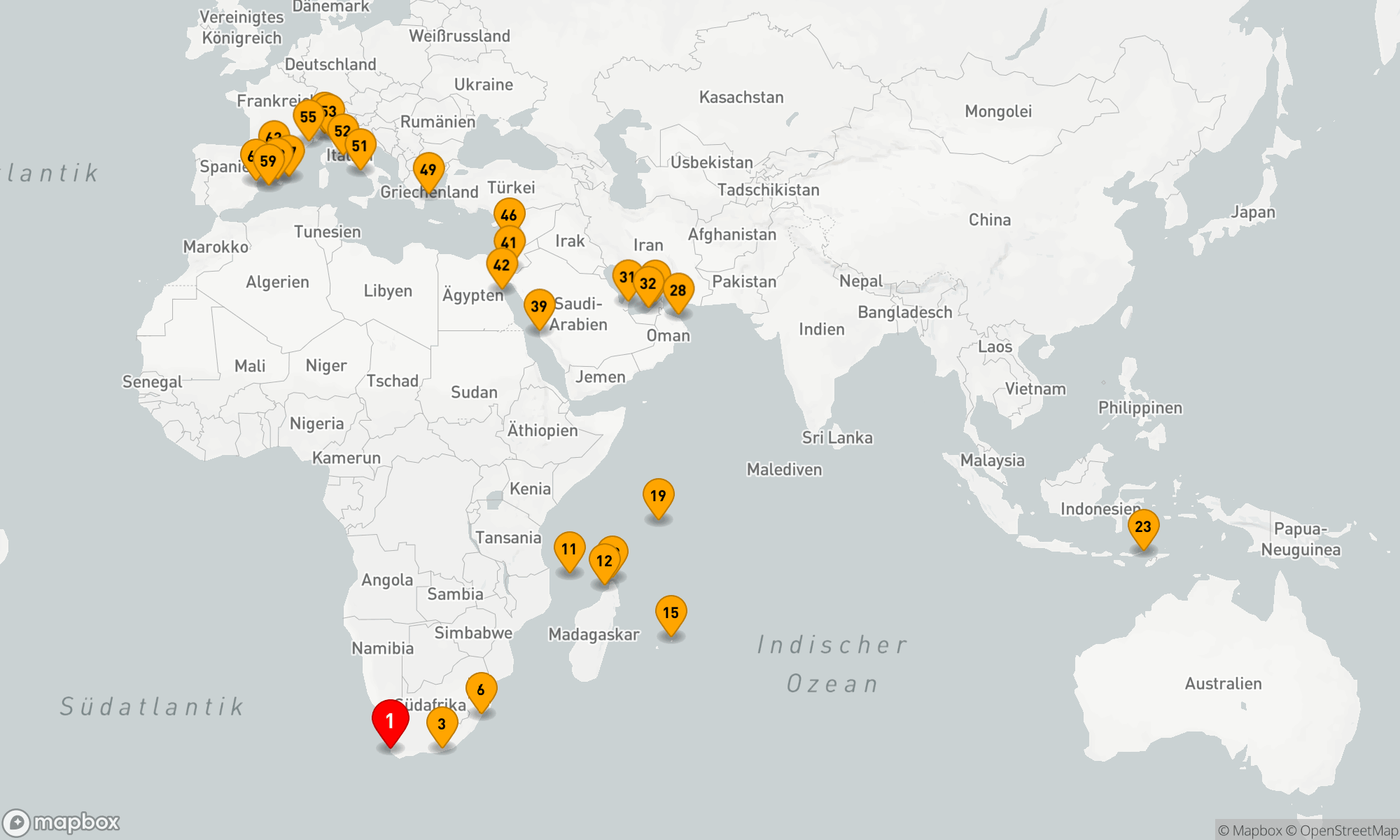Select marker 59 in Spain
The image size is (1400, 840).
(268, 161)
